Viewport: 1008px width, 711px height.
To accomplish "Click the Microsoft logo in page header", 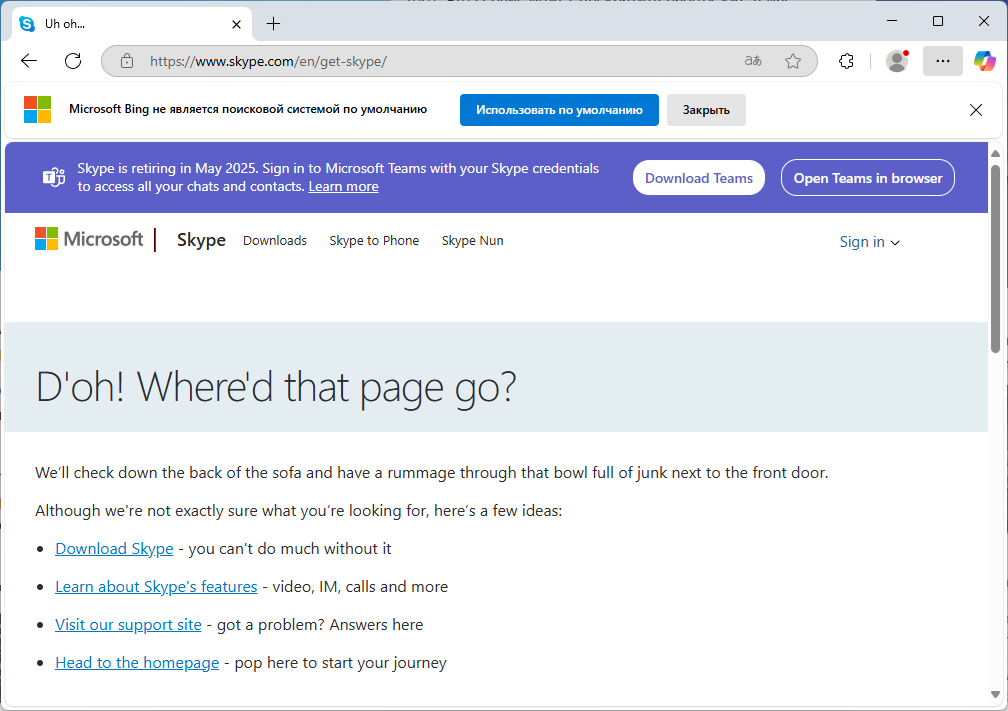I will (x=89, y=239).
